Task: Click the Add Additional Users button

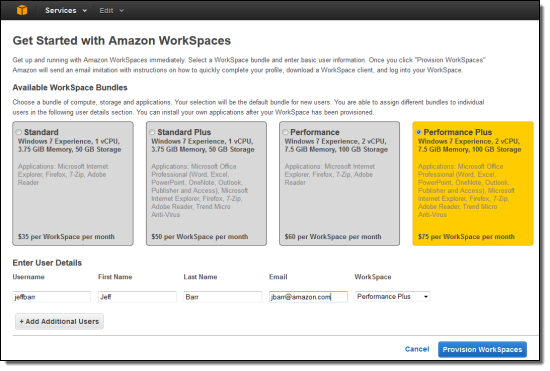Action: (59, 322)
